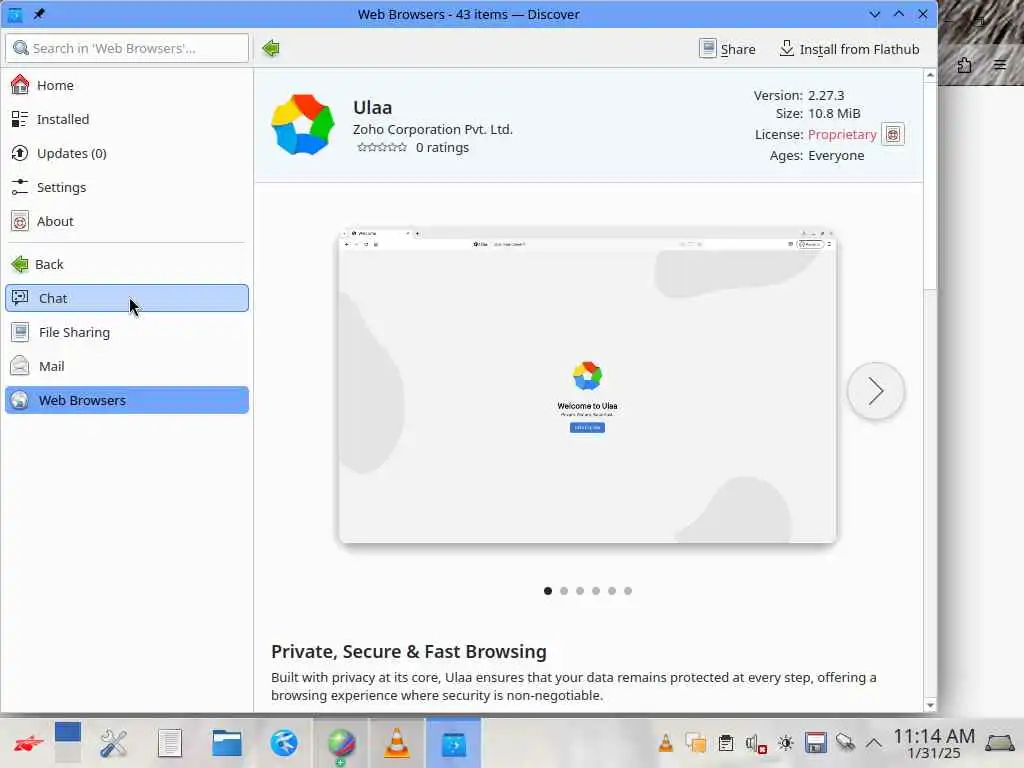The image size is (1024, 768).
Task: Click the VLC tray icon
Action: 665,743
